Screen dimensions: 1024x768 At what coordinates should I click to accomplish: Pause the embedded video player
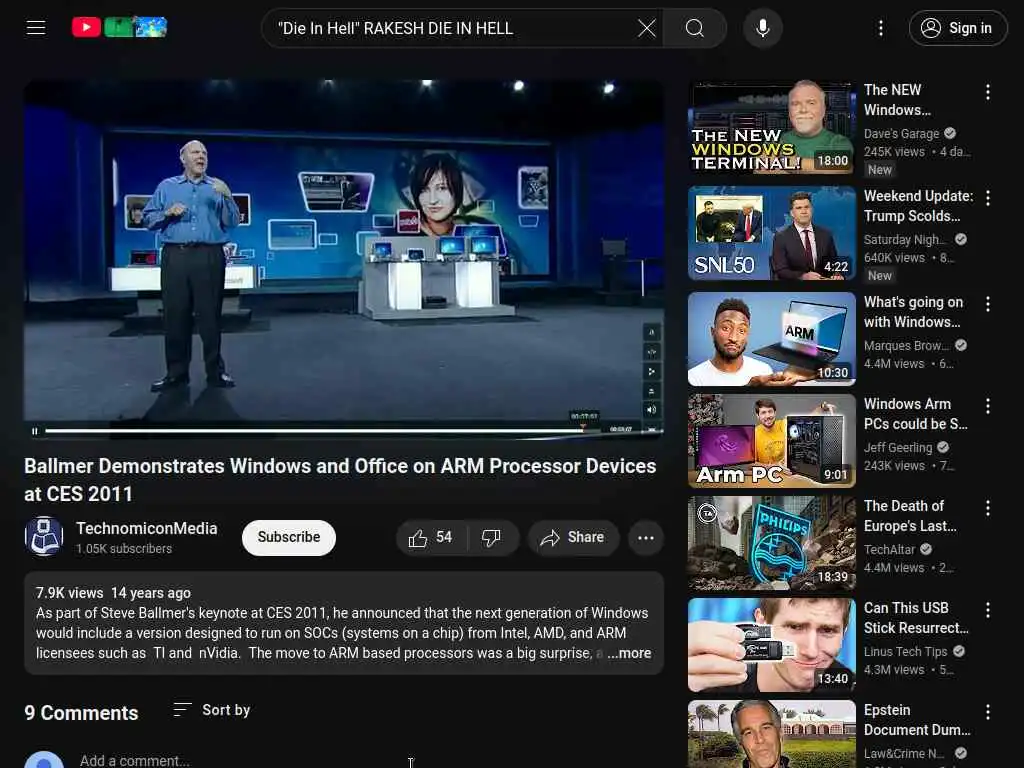(35, 431)
